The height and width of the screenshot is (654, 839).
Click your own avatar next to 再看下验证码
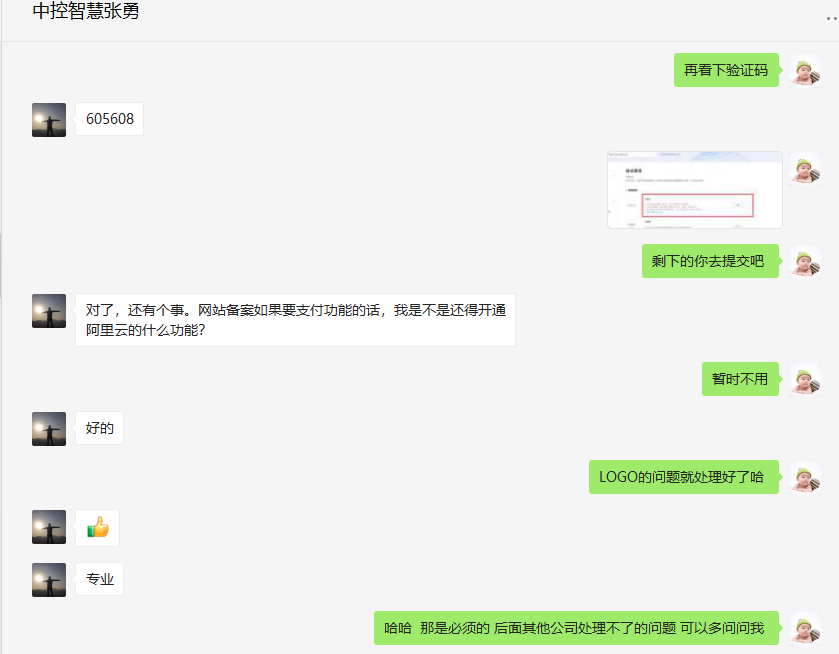(804, 70)
